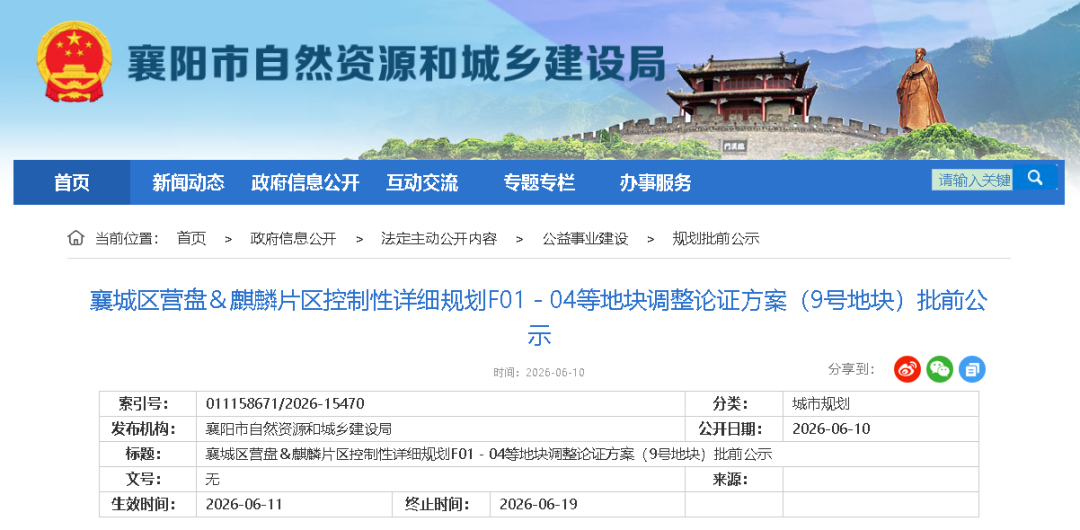Click the 生效时间 value 2026-06-11
The image size is (1080, 530).
tap(244, 504)
